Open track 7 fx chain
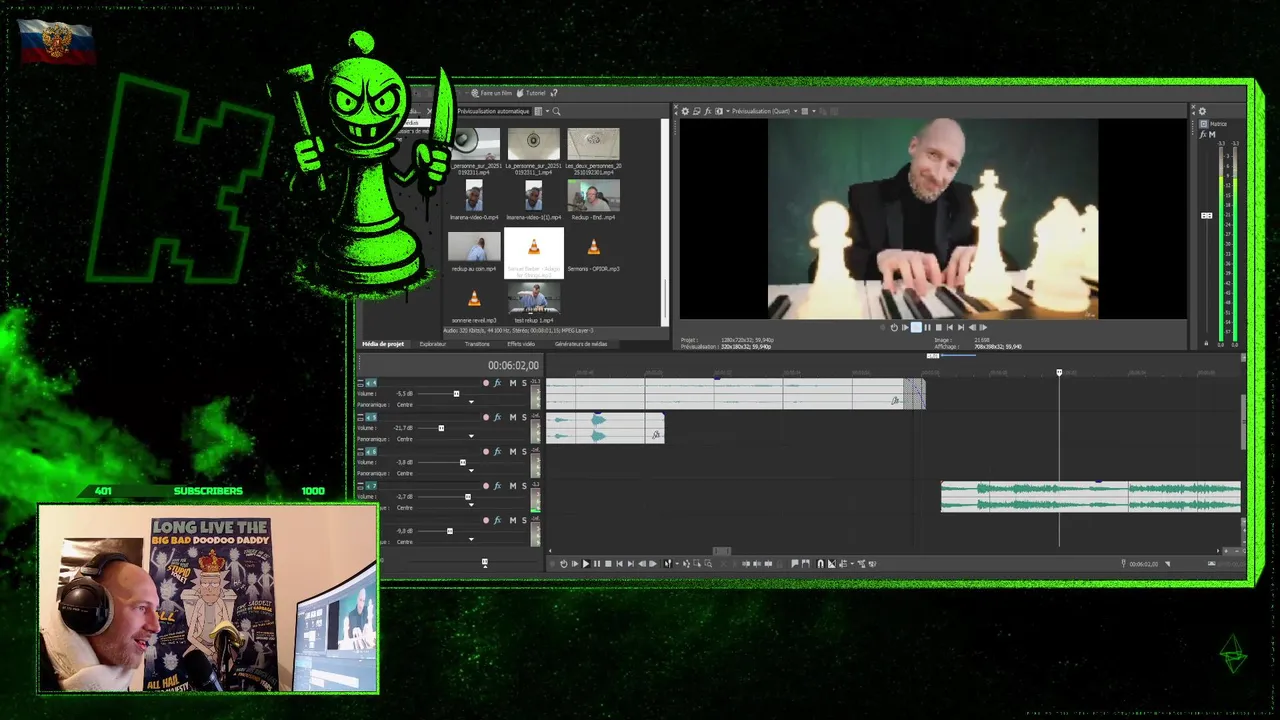The height and width of the screenshot is (720, 1280). pyautogui.click(x=497, y=486)
